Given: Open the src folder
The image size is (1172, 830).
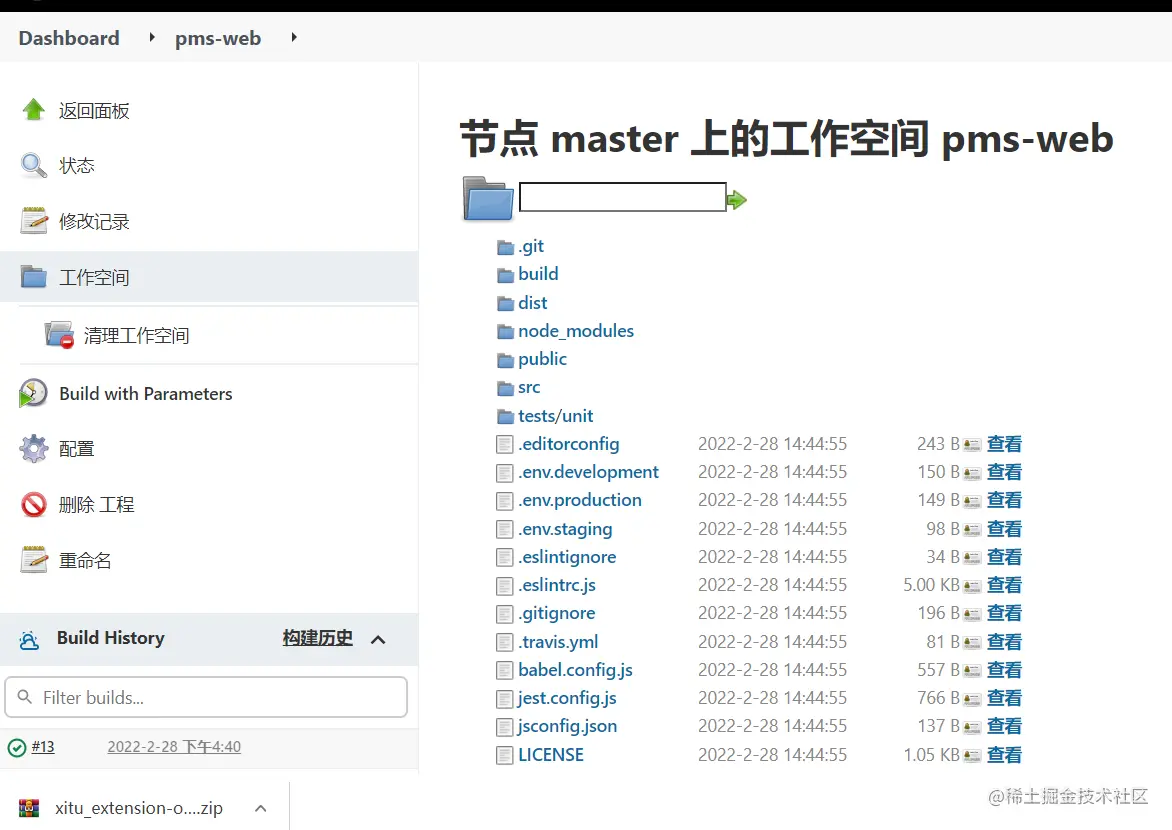Looking at the screenshot, I should (529, 387).
